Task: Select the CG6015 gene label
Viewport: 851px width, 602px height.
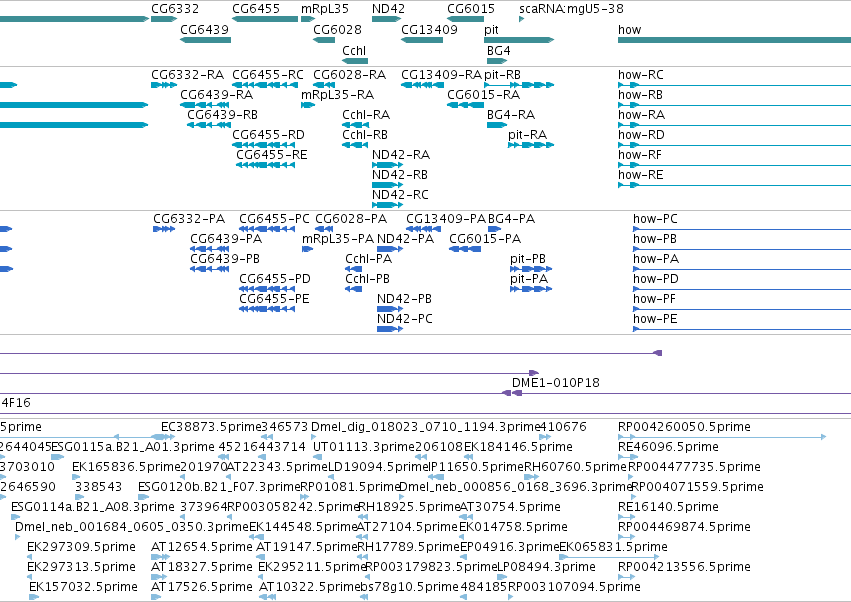Action: (471, 9)
